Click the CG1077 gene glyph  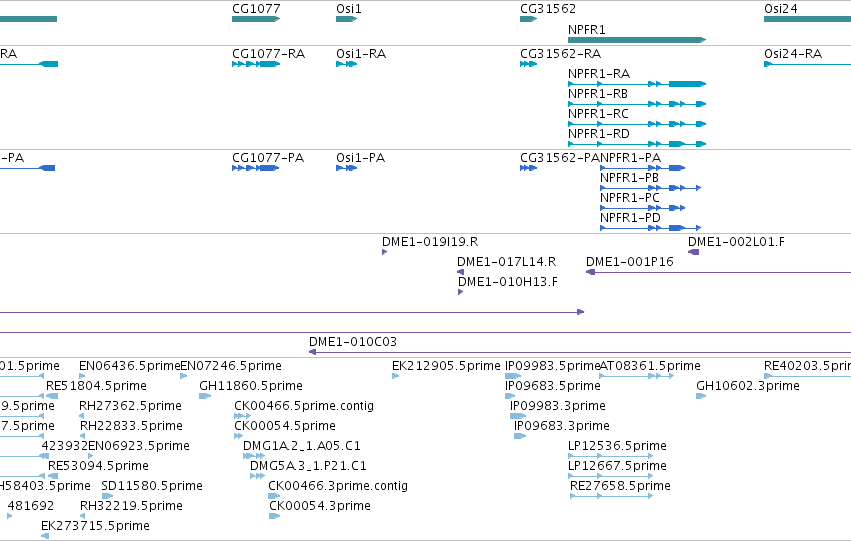256,19
